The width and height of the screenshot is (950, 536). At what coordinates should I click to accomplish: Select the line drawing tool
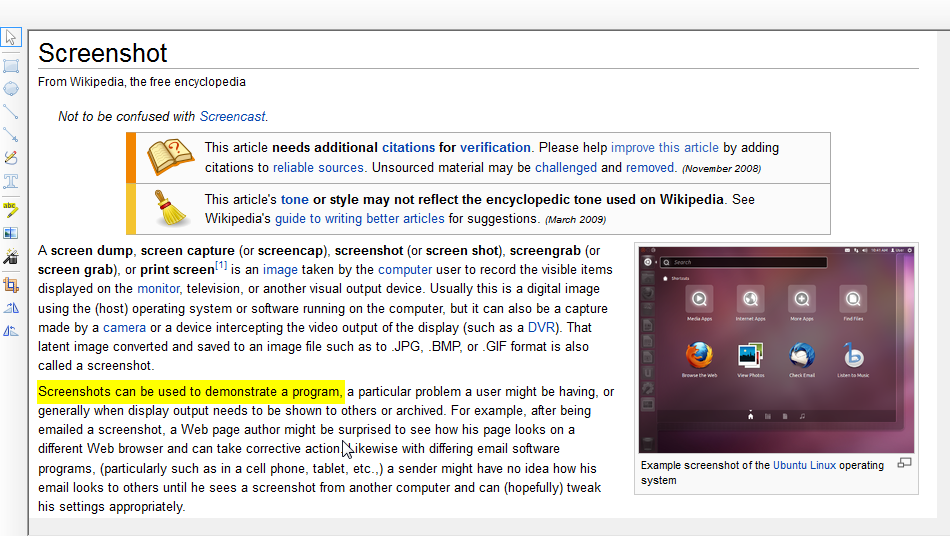pos(11,112)
